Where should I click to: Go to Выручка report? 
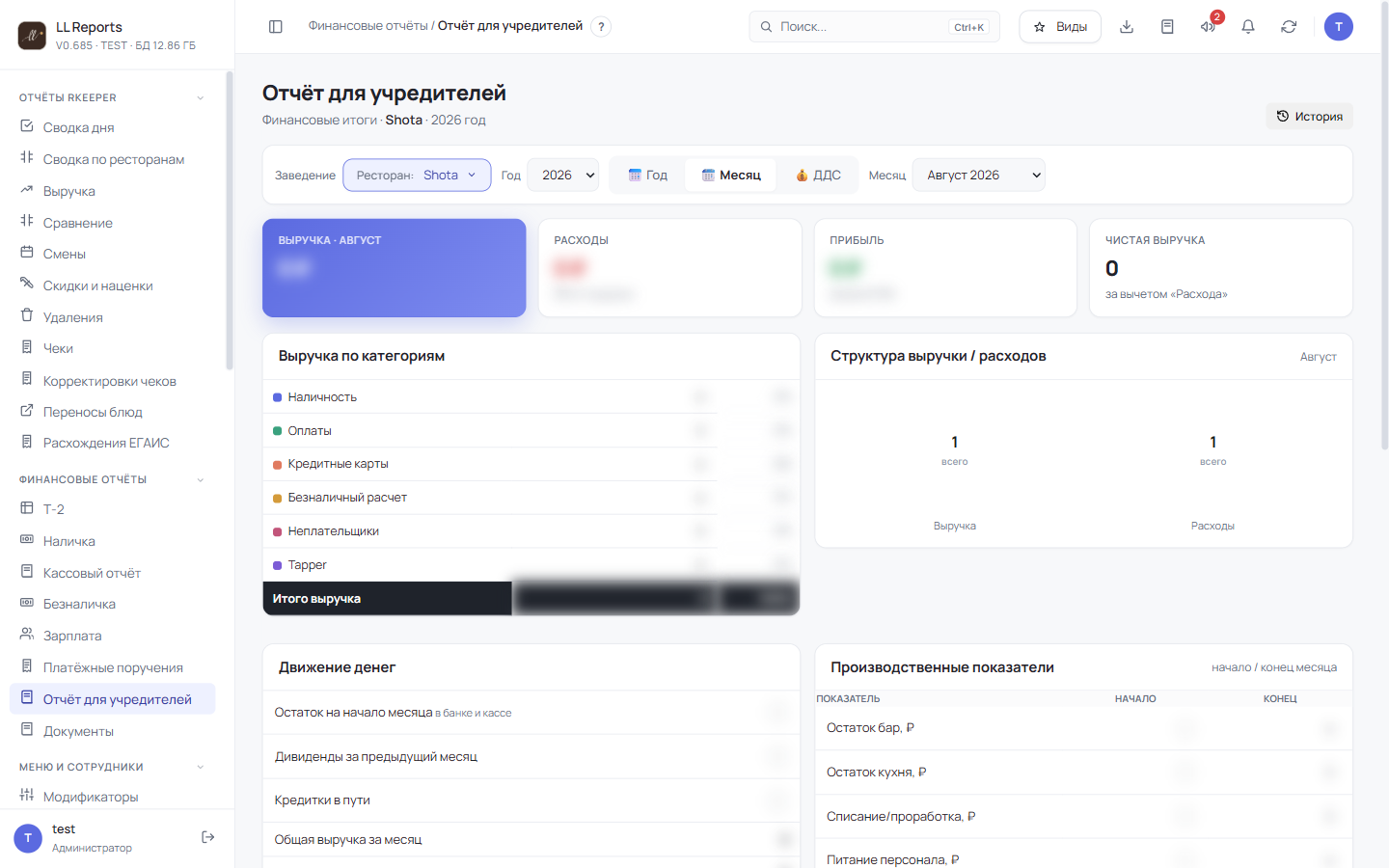tap(112, 191)
